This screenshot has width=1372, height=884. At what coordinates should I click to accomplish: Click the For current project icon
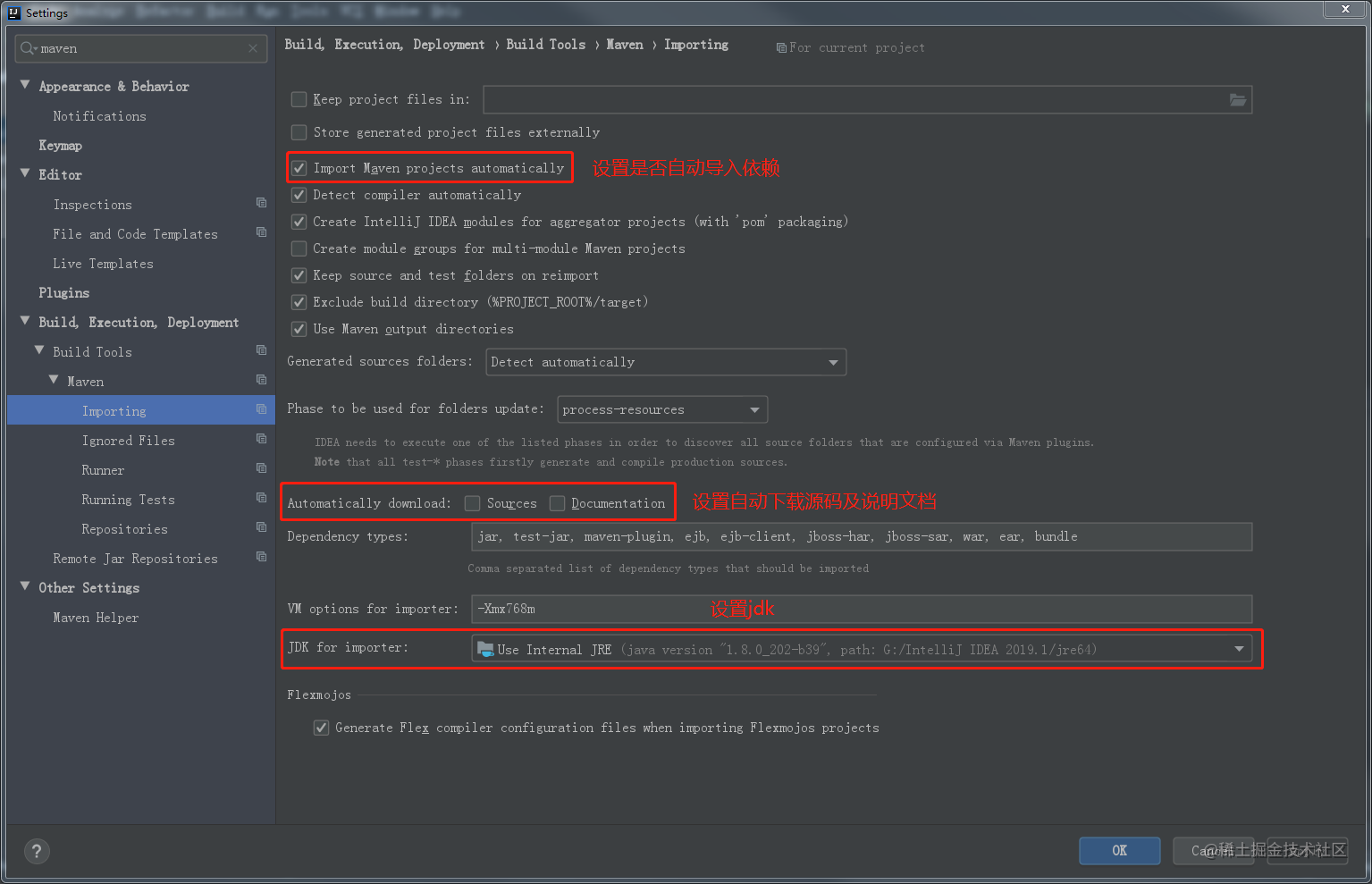781,48
